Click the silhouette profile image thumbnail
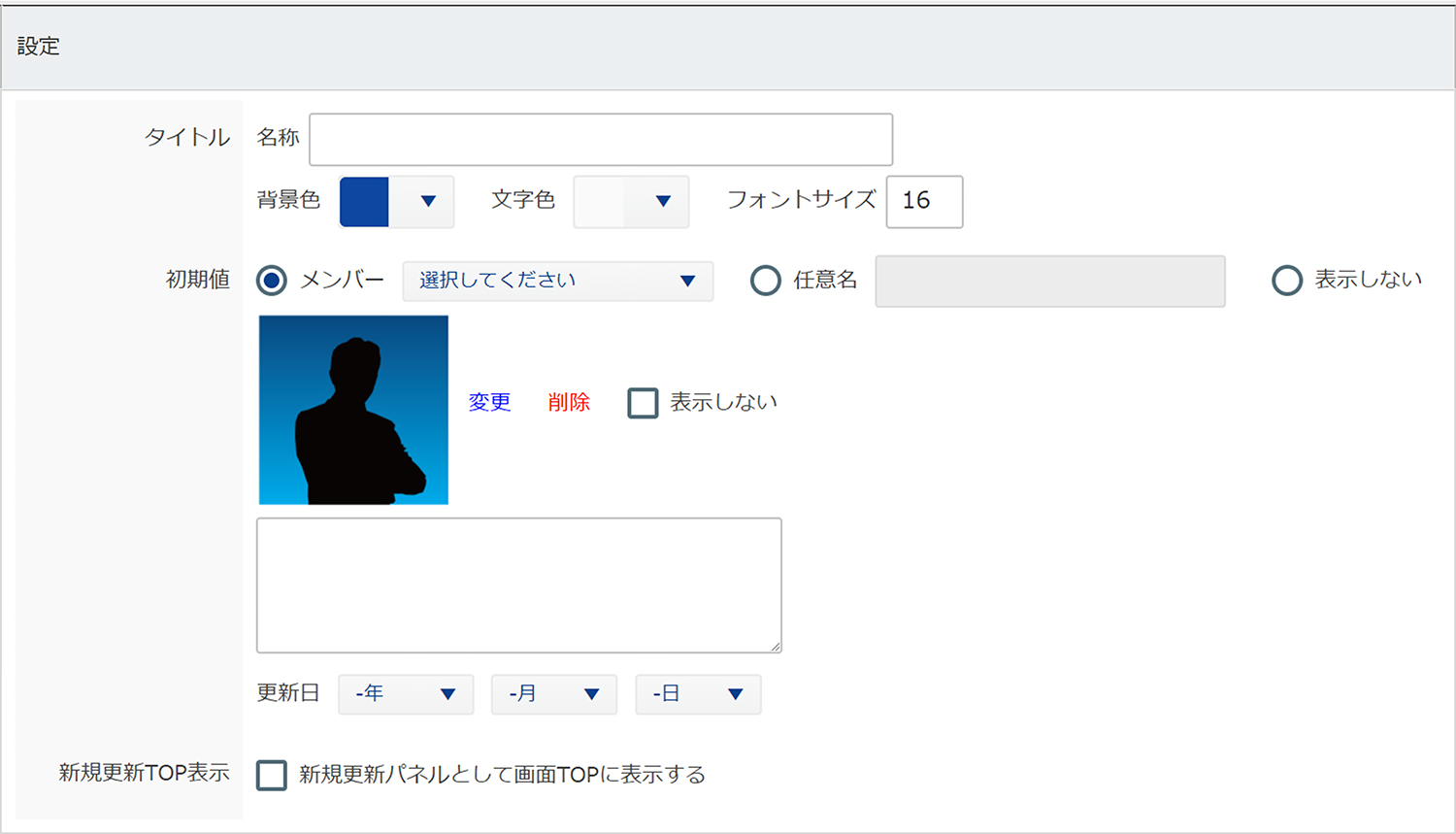The height and width of the screenshot is (834, 1456). click(353, 410)
